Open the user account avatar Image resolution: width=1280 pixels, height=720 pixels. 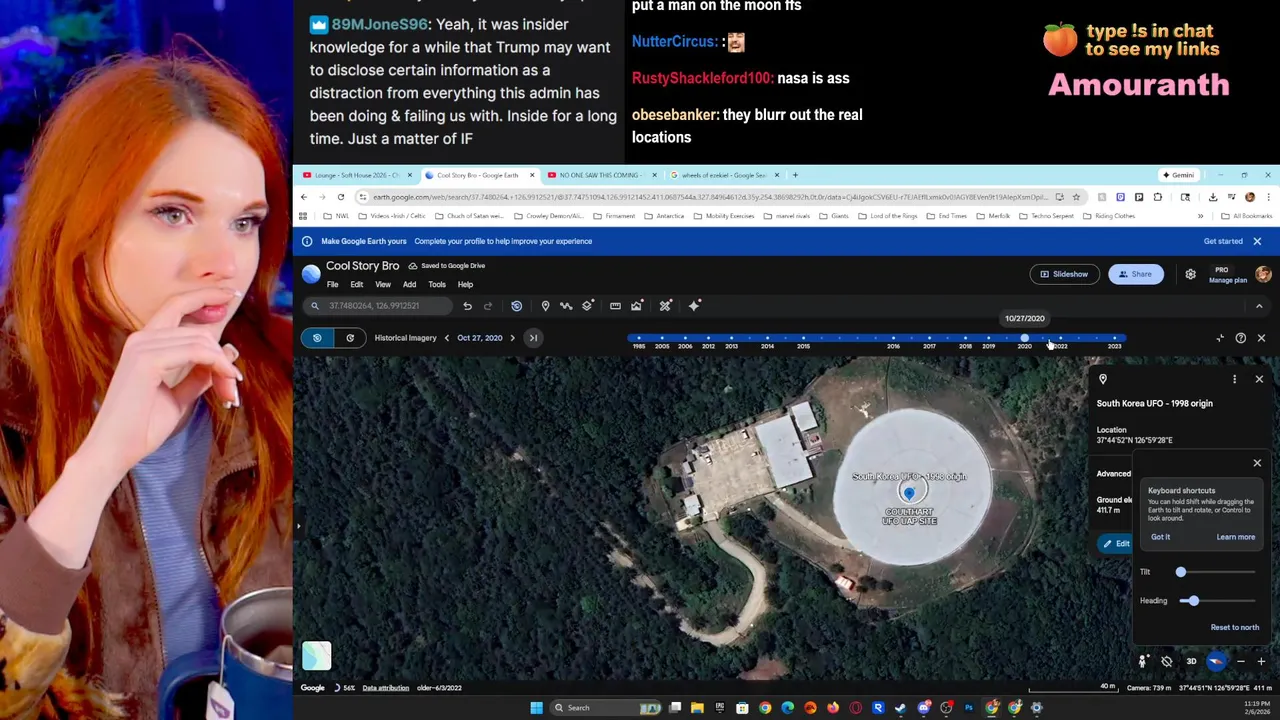click(x=1263, y=274)
